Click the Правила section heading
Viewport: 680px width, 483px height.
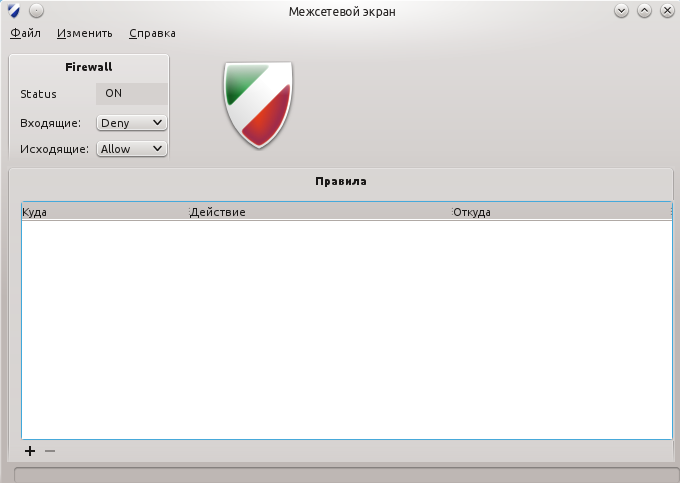point(341,181)
